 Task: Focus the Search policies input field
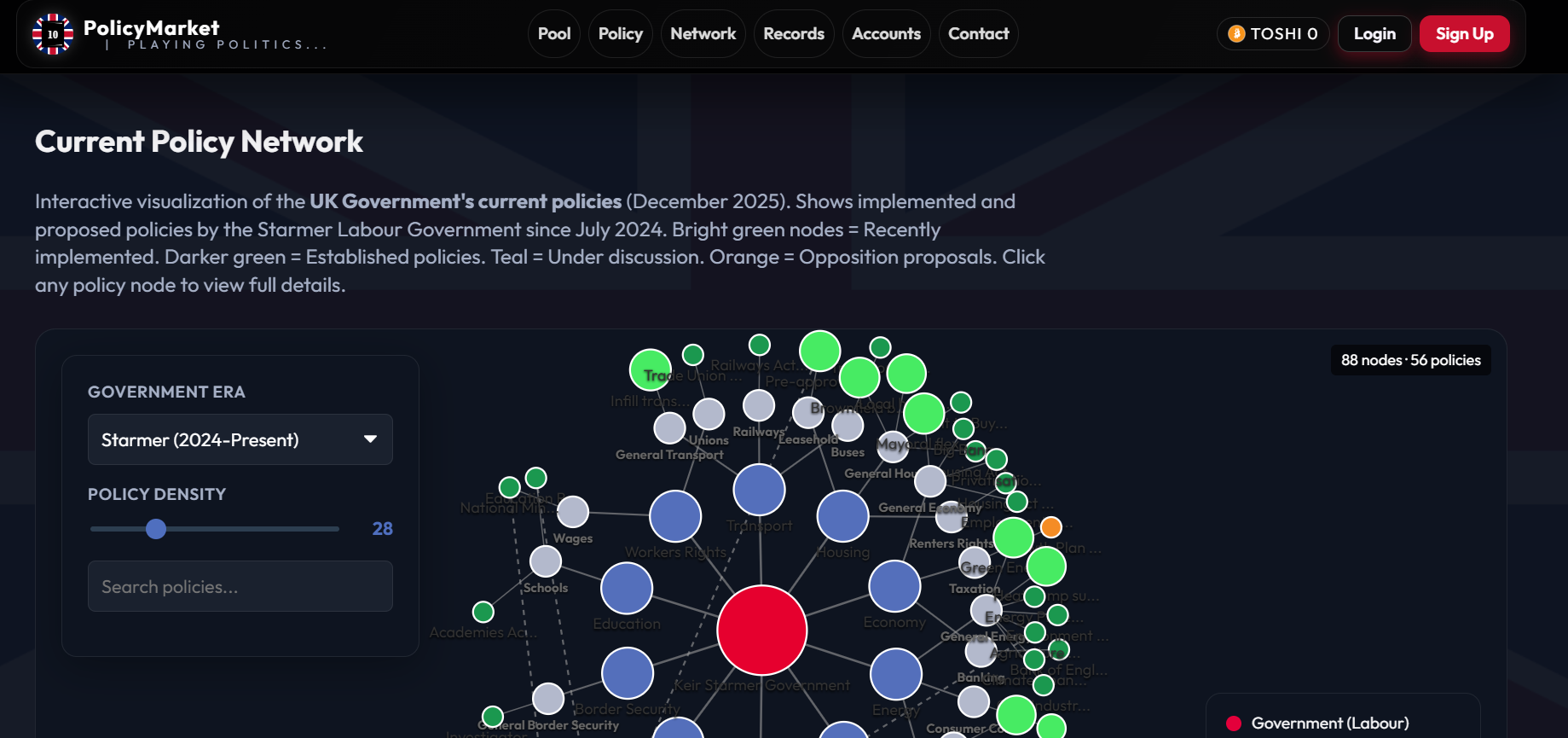pyautogui.click(x=240, y=586)
